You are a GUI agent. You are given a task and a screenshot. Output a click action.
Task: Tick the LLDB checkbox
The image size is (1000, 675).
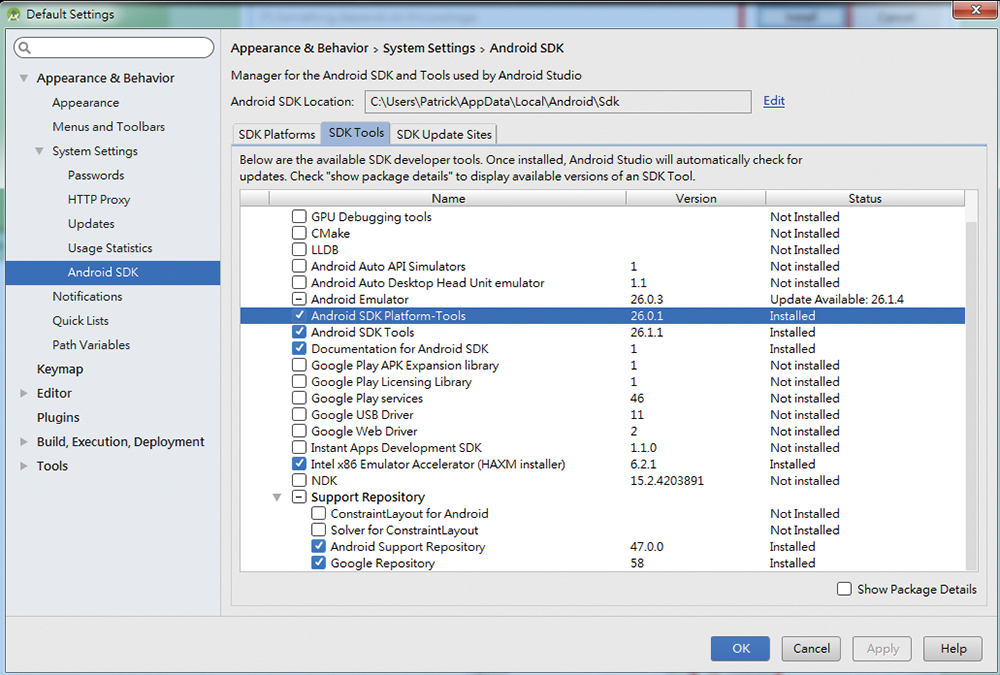(299, 249)
